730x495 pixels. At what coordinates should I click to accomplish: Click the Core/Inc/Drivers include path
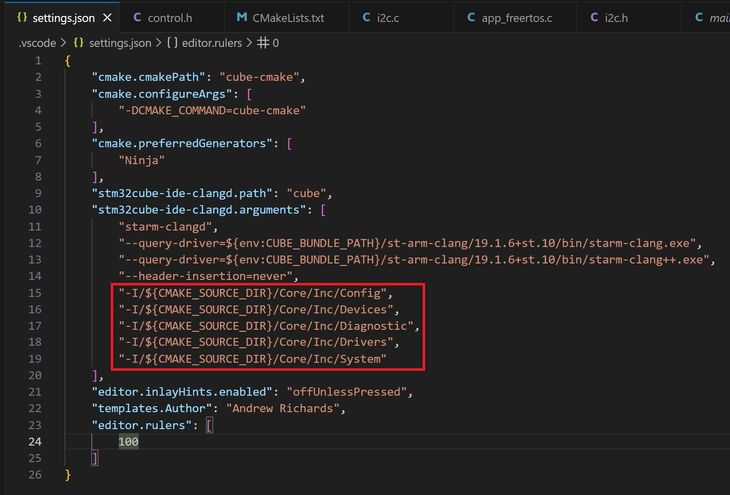click(x=256, y=342)
